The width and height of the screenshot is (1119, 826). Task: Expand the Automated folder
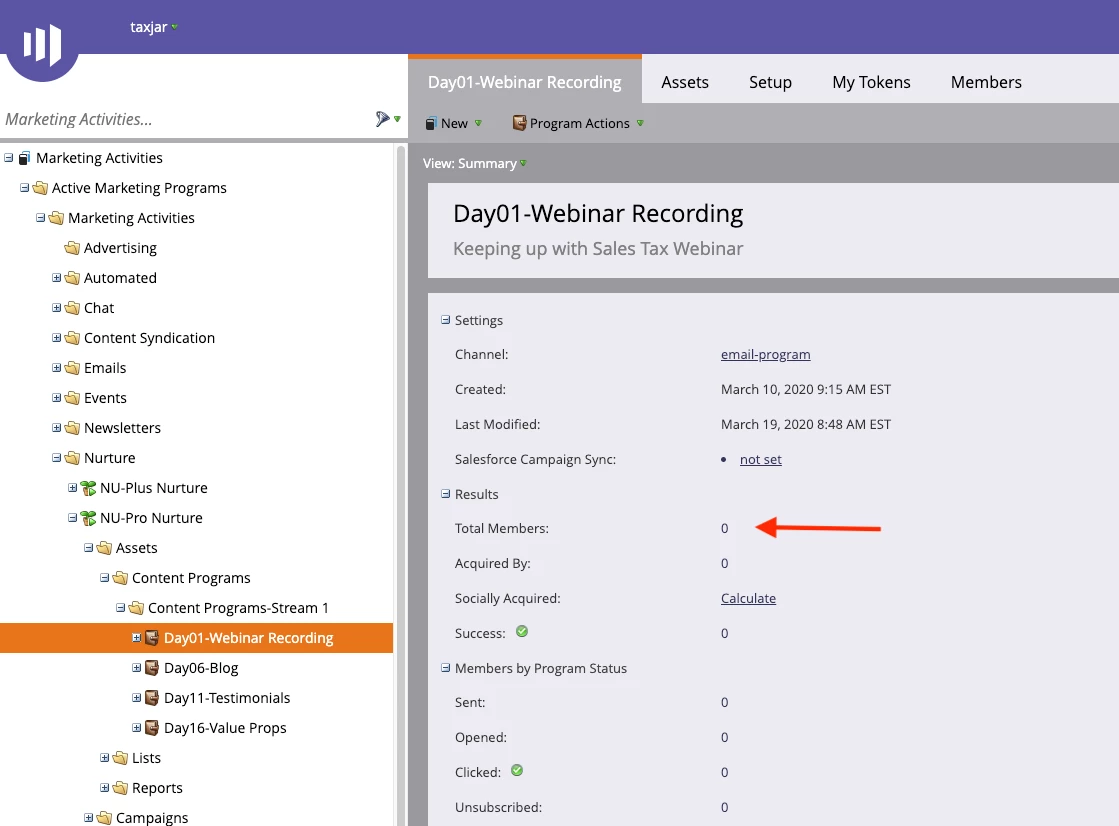[x=56, y=278]
